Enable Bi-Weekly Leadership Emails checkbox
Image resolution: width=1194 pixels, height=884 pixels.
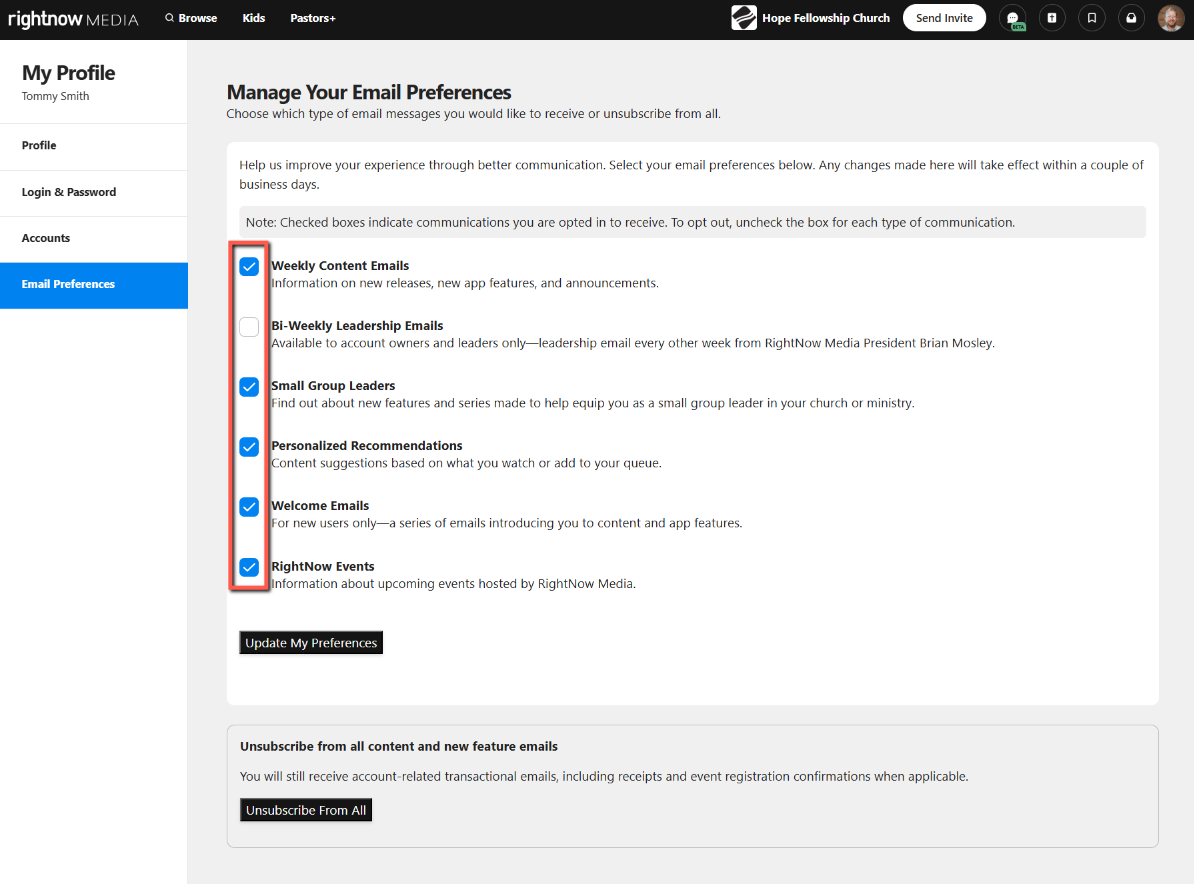tap(249, 327)
